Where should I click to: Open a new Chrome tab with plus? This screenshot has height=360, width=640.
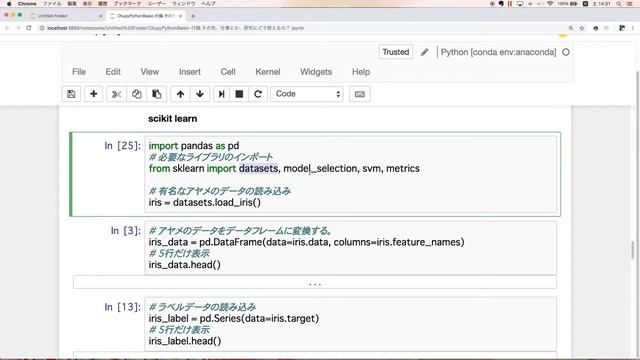(x=193, y=16)
